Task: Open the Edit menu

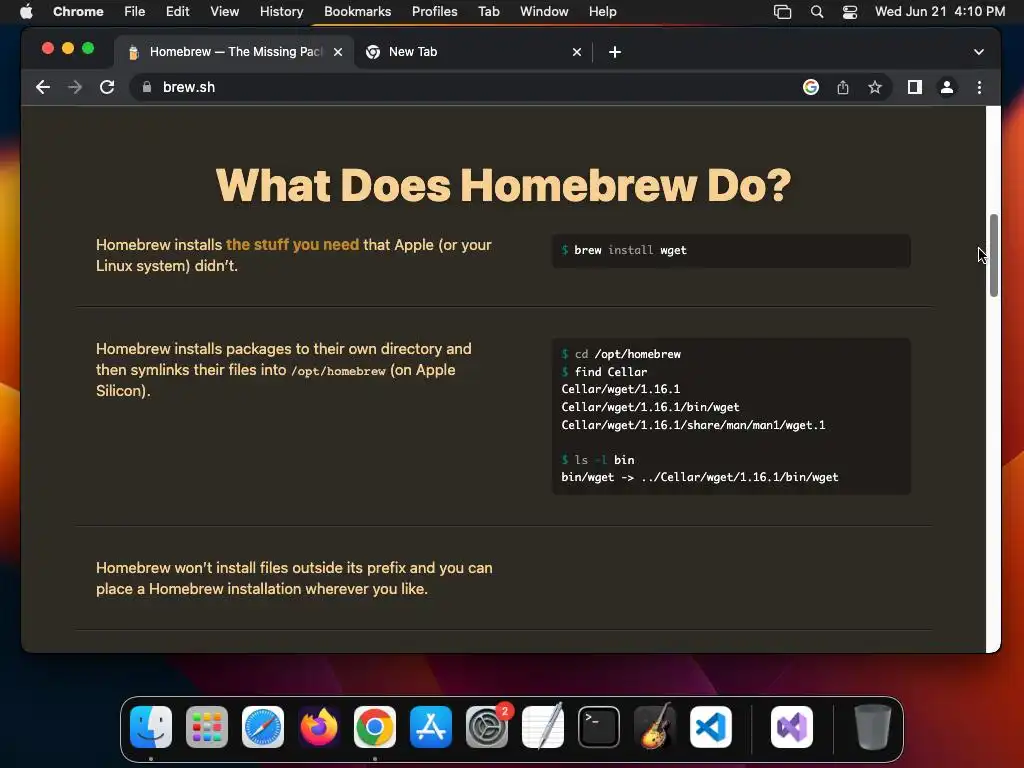Action: pos(177,11)
